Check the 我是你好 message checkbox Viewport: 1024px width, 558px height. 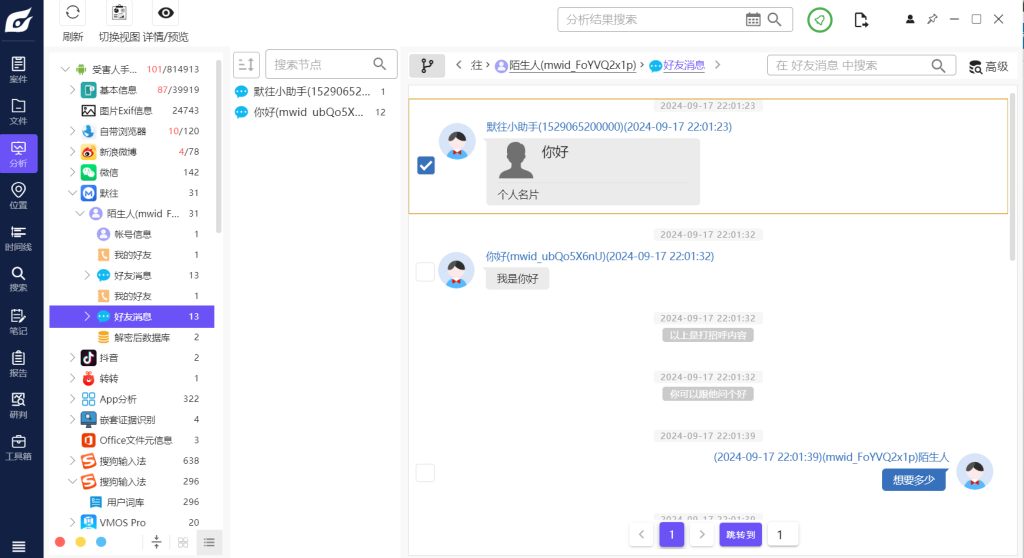point(425,272)
